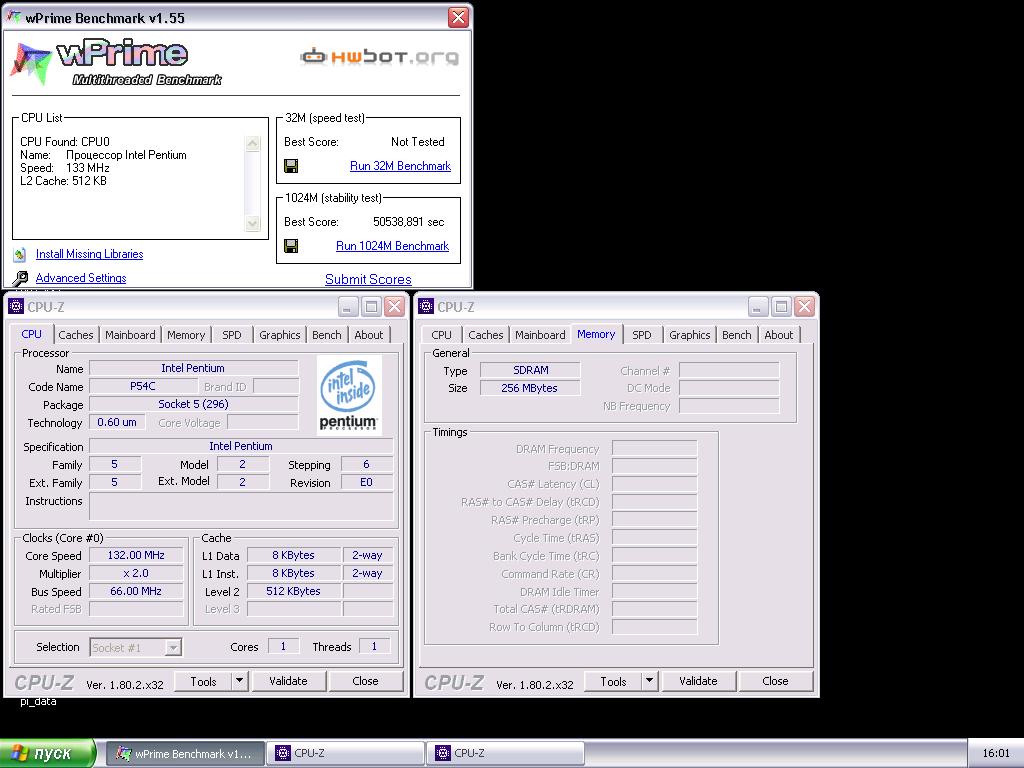Switch to CPU tab in right CPU-Z

(x=441, y=334)
